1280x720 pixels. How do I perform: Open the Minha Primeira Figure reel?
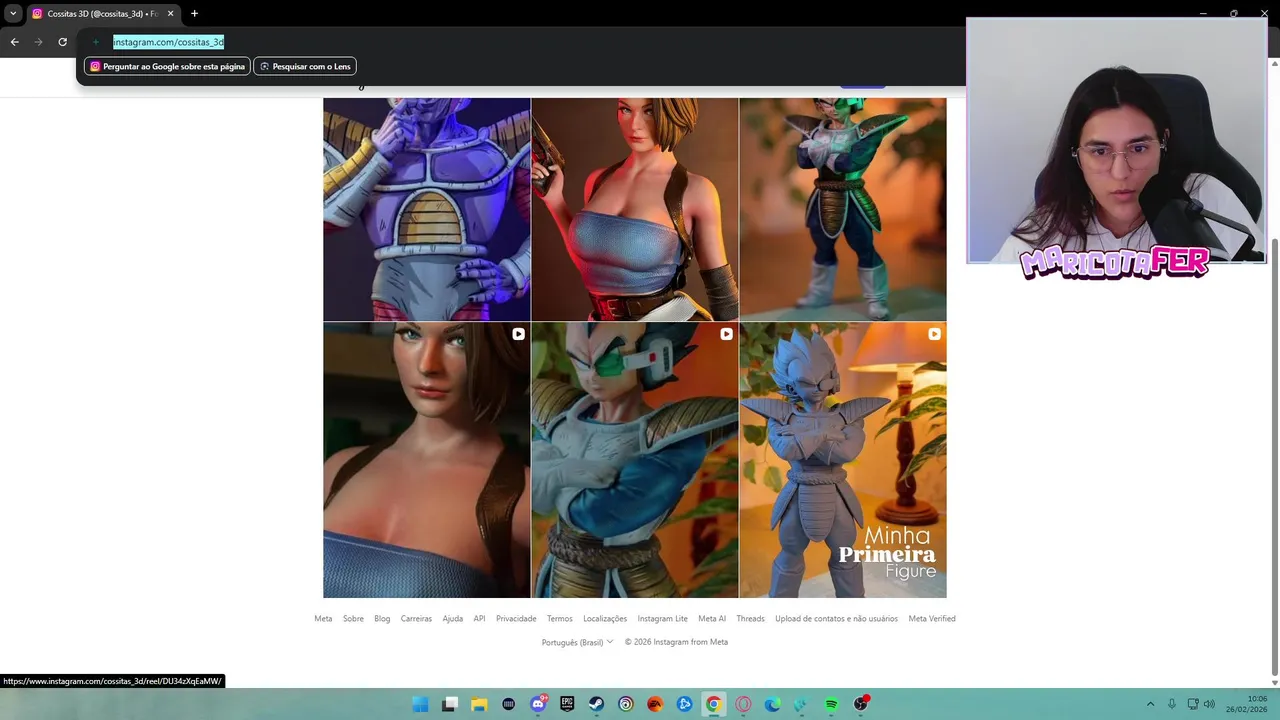coord(843,460)
